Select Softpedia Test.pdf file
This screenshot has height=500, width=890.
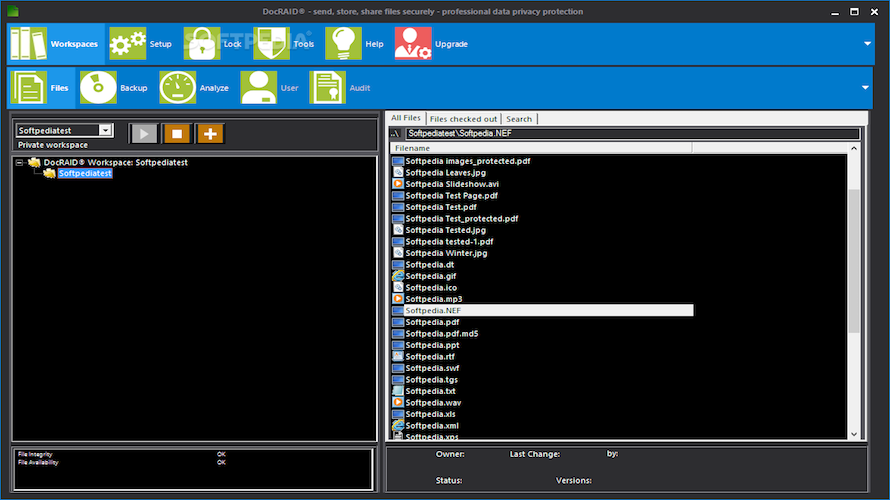(440, 207)
